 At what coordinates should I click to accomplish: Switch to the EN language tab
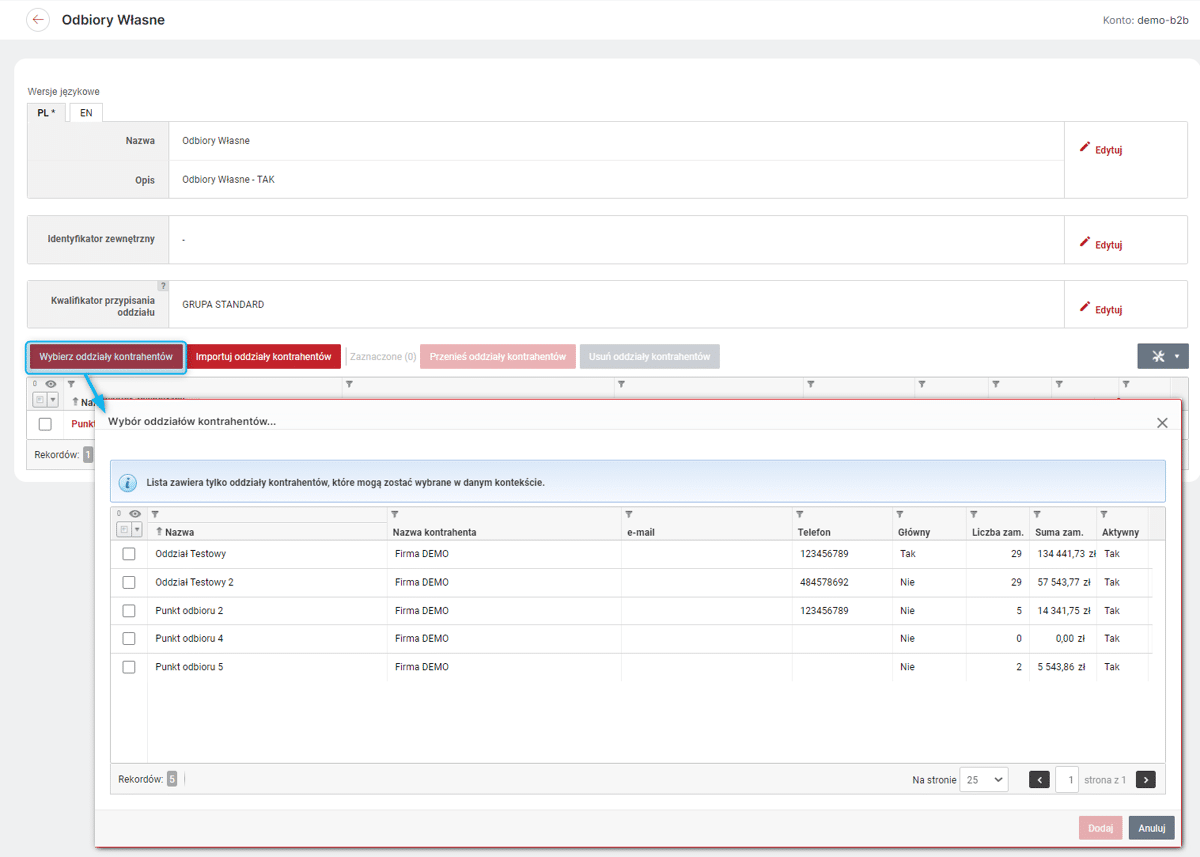coord(86,112)
